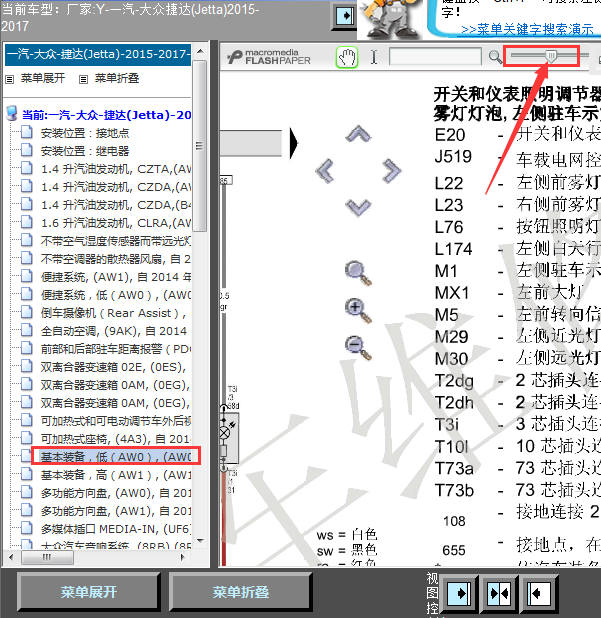Viewport: 601px width, 618px height.
Task: Click the left-arrow view control button
Action: click(540, 592)
